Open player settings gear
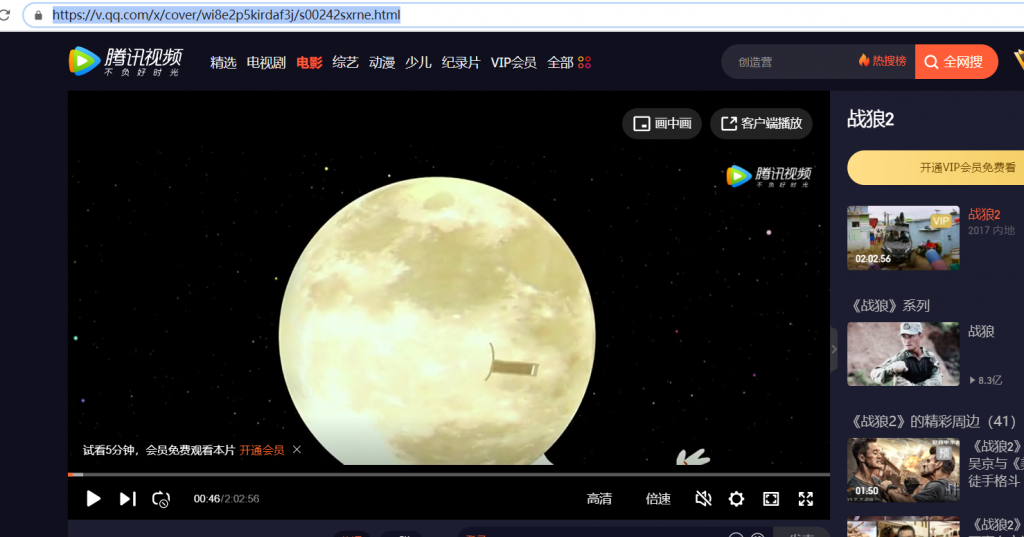Image resolution: width=1024 pixels, height=537 pixels. coord(736,498)
